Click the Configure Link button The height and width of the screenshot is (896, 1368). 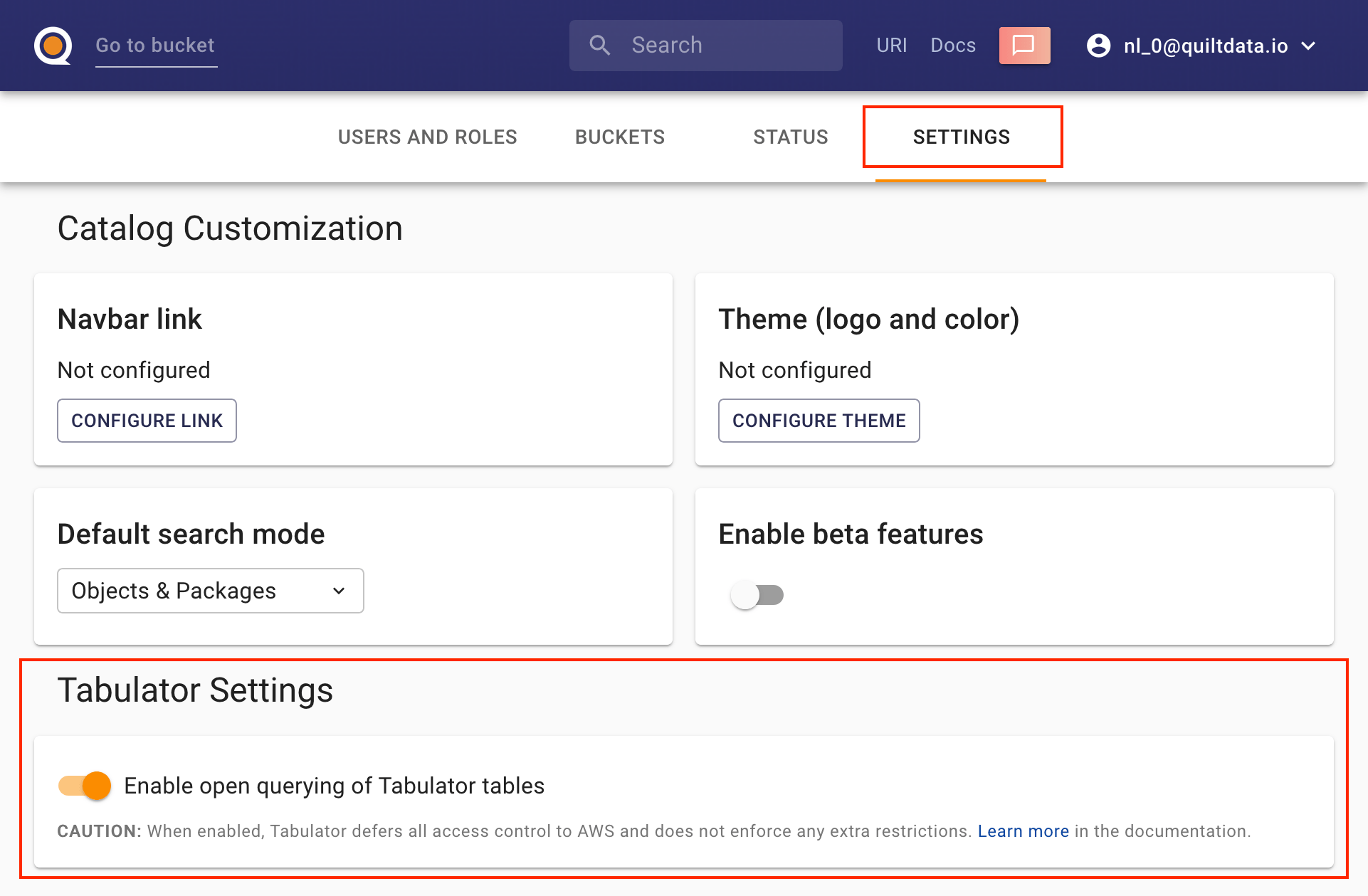click(147, 421)
